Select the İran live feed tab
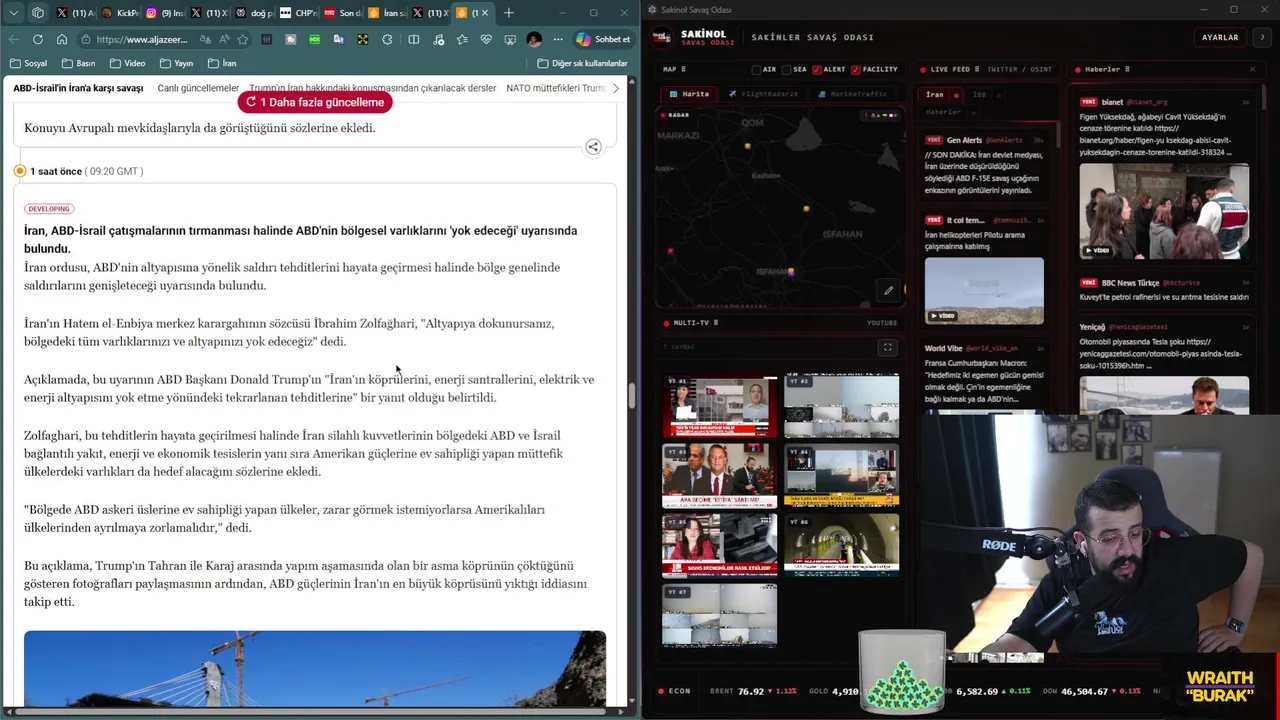This screenshot has width=1280, height=720. tap(935, 95)
